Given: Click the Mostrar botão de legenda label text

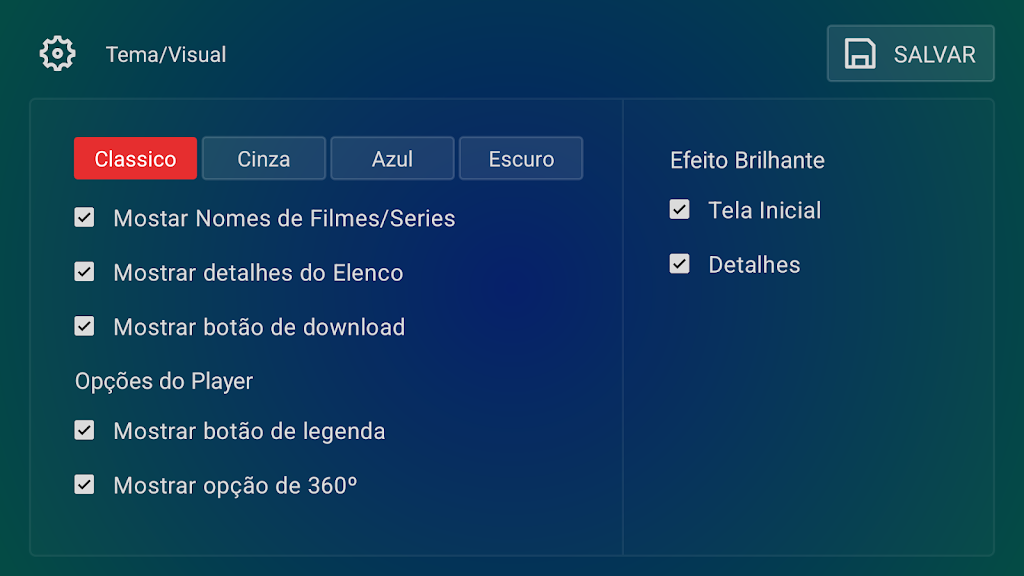Looking at the screenshot, I should (x=249, y=431).
